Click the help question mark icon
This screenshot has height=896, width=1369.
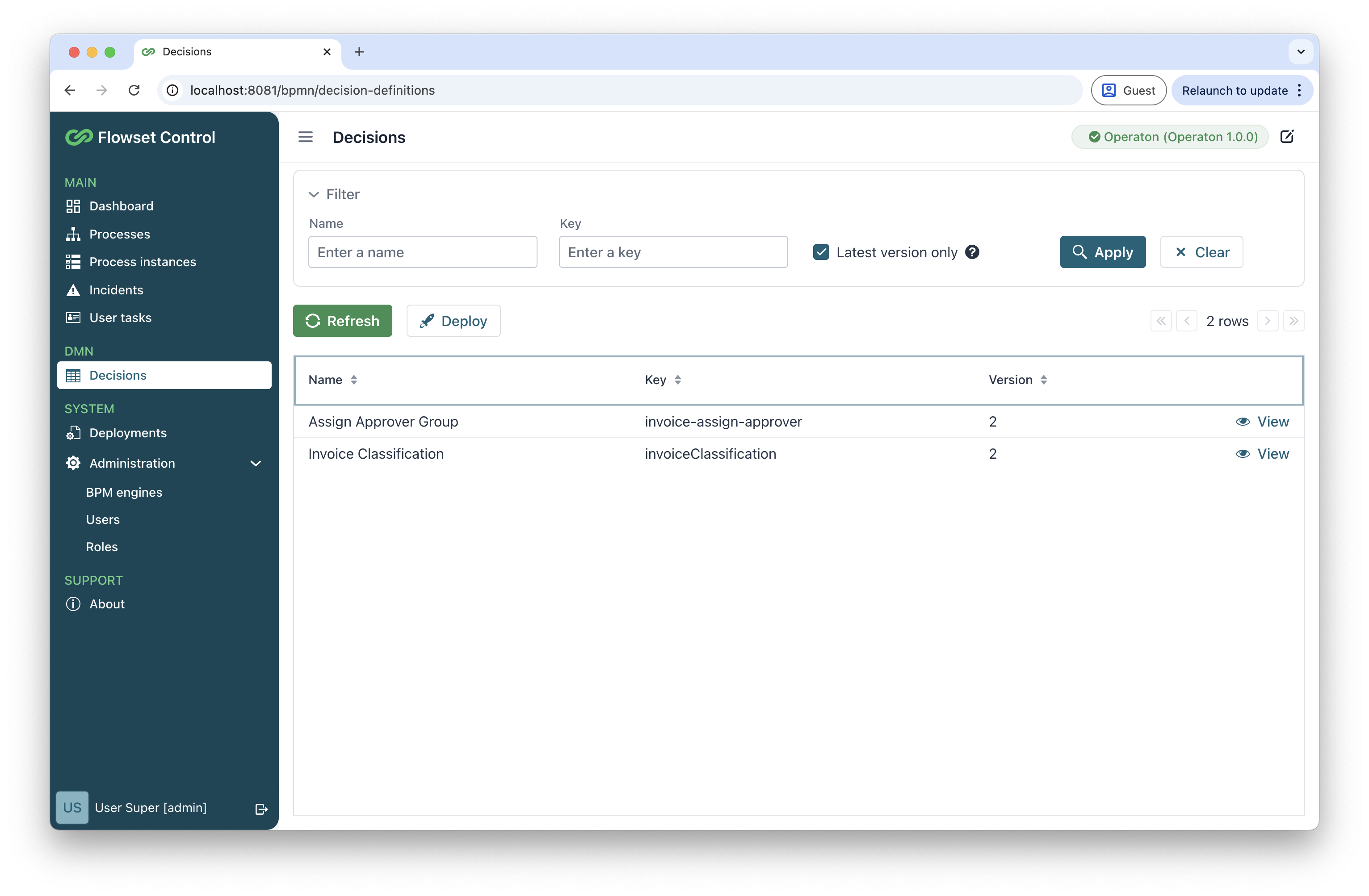[x=972, y=252]
